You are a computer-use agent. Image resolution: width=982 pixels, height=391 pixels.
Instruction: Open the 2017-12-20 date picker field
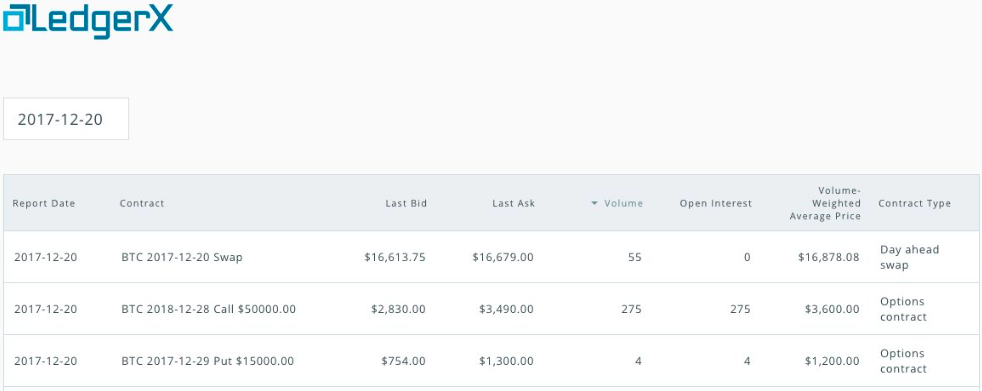[66, 119]
